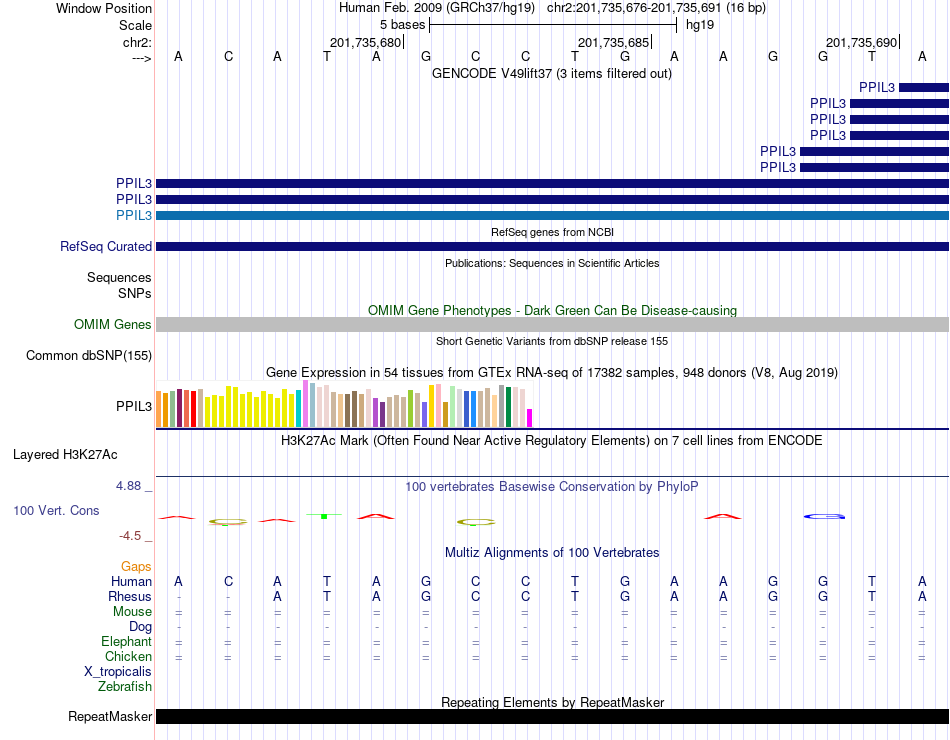Click the Layered H3K27Ac label
950x740 pixels.
65,455
